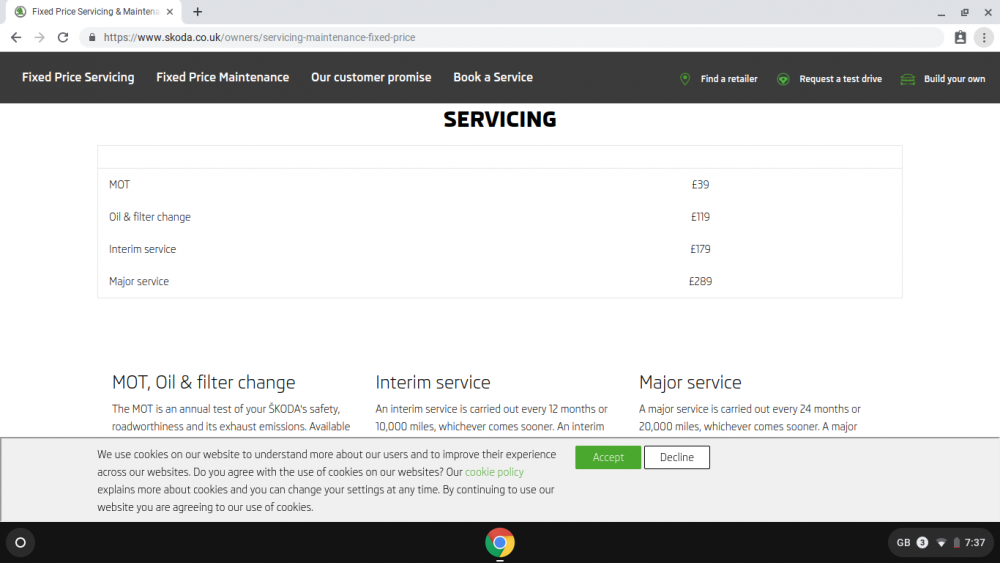
Task: Open a new tab with plus icon
Action: 198,11
